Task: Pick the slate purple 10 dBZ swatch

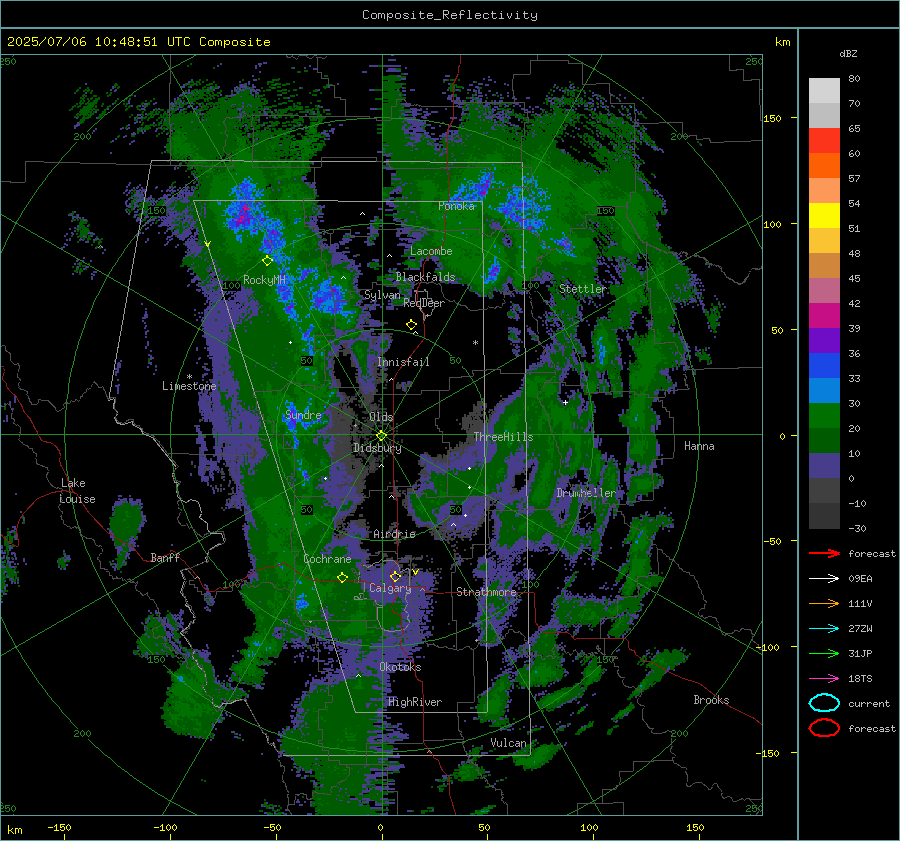Action: coord(824,466)
